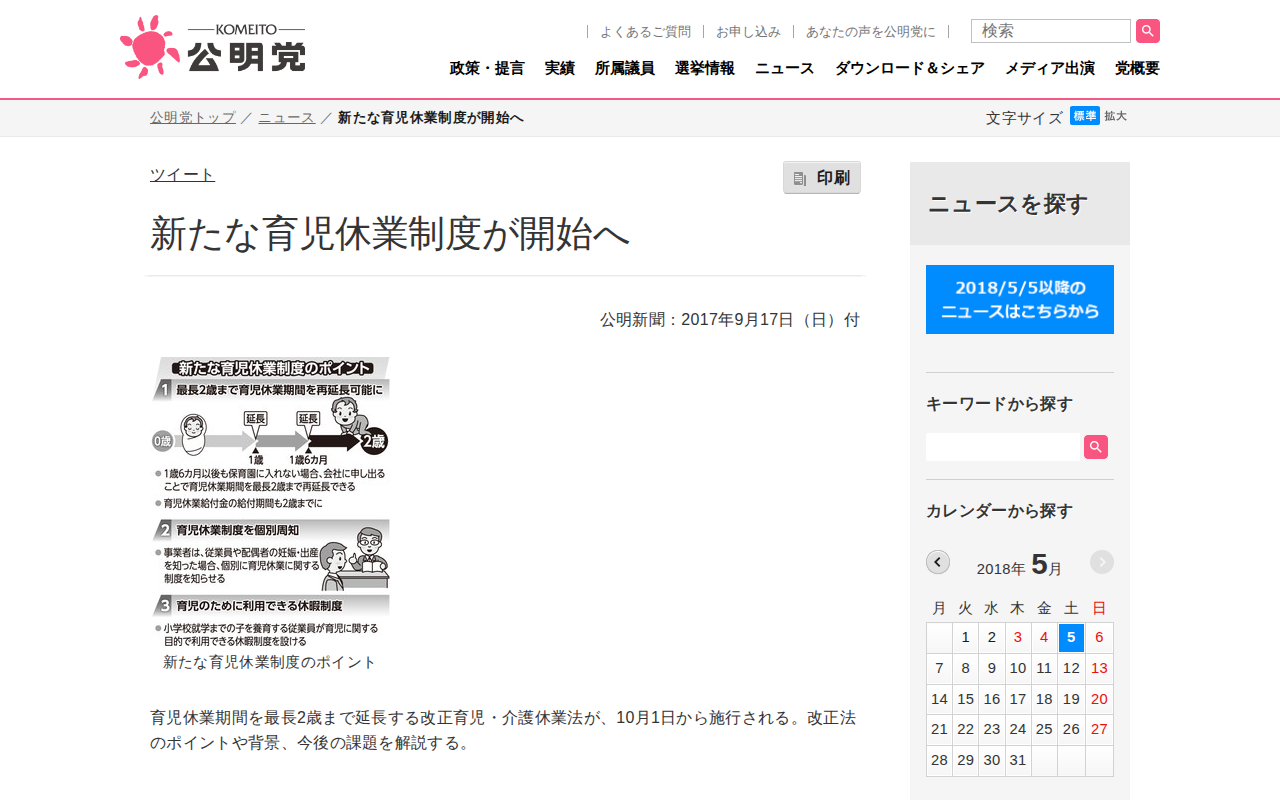1280x800 pixels.
Task: Open メディア出演 menu item
Action: coord(1050,68)
